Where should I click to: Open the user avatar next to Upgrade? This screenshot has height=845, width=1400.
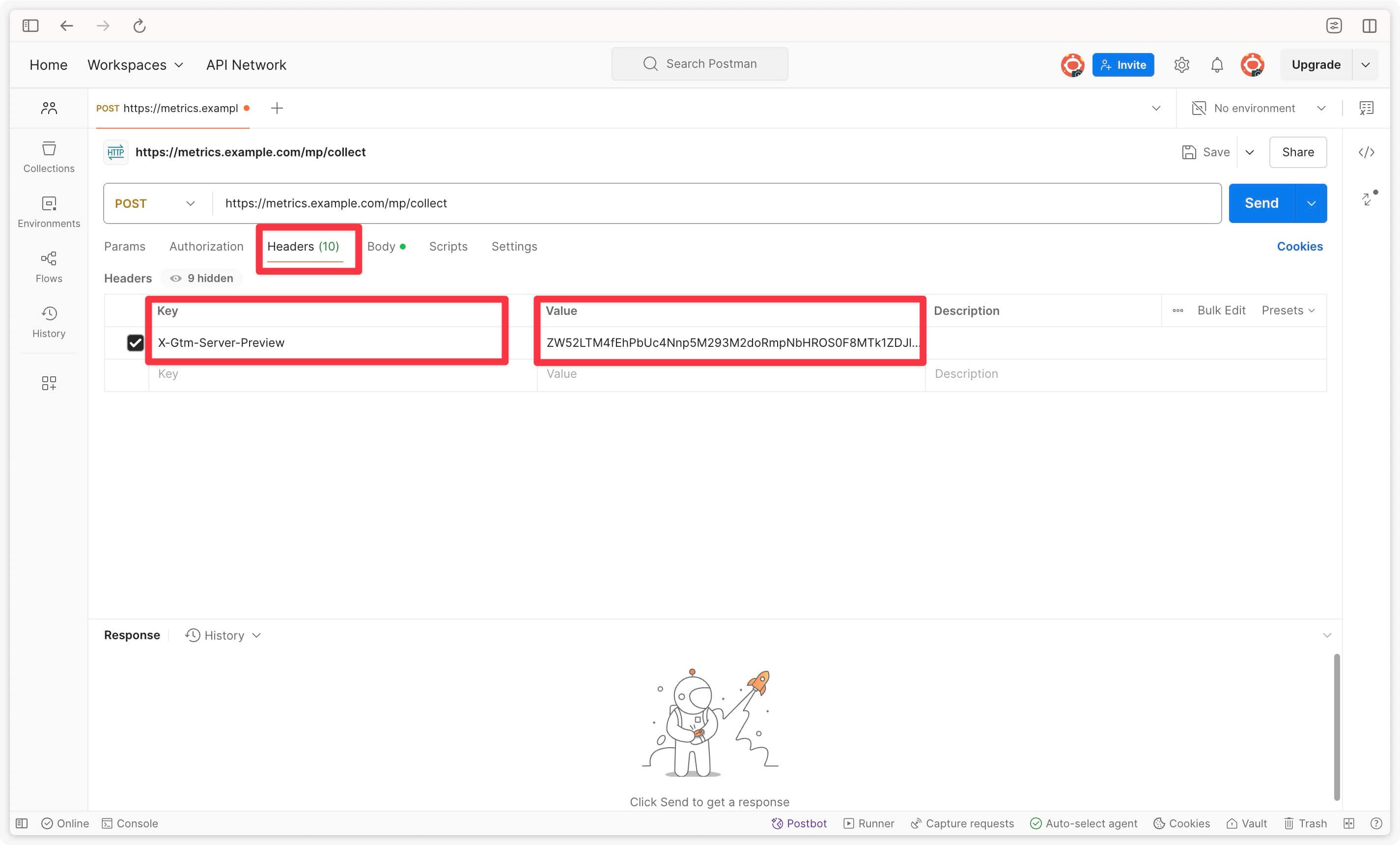point(1252,65)
